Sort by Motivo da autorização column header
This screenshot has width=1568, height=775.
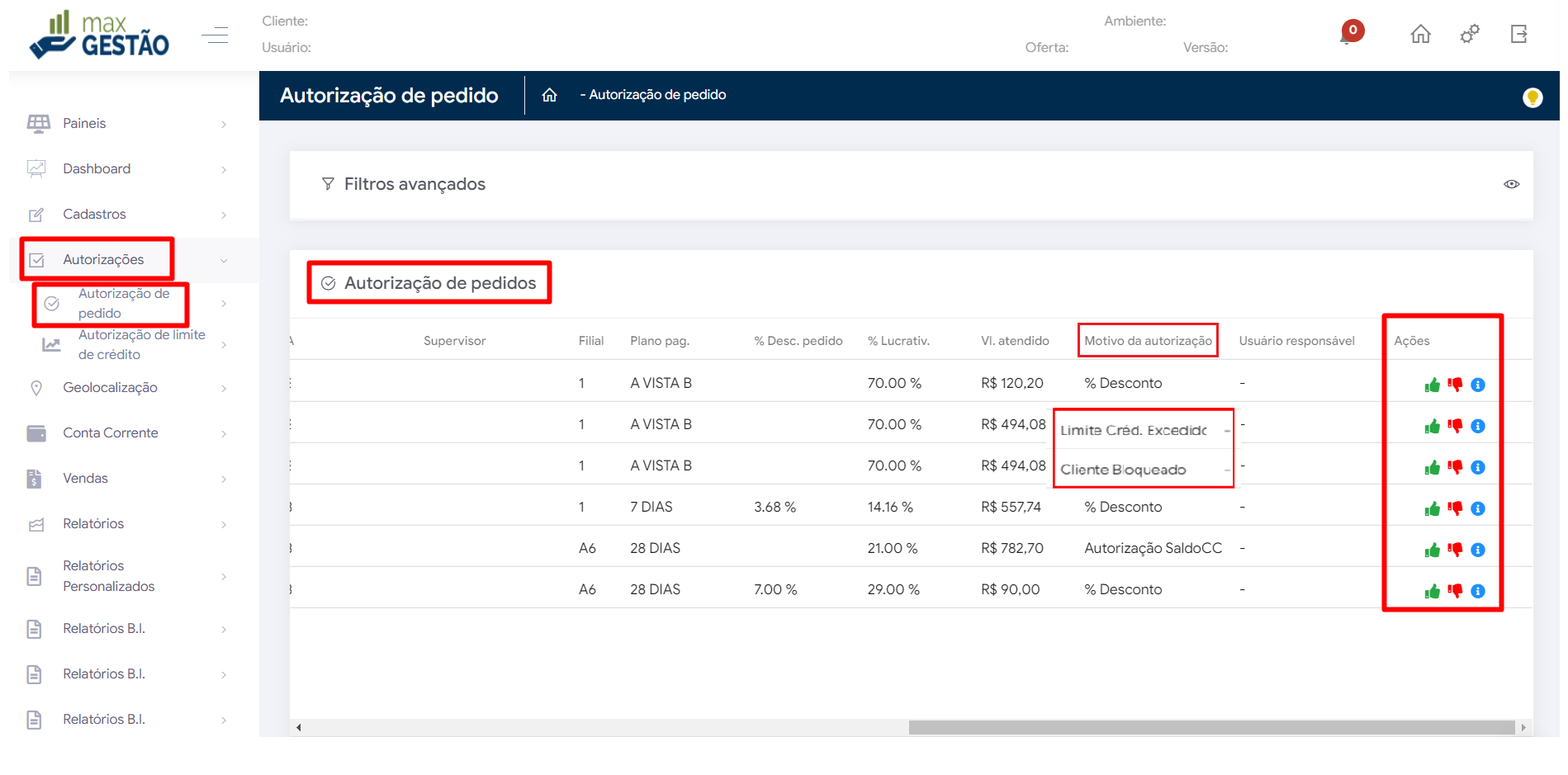coord(1148,341)
